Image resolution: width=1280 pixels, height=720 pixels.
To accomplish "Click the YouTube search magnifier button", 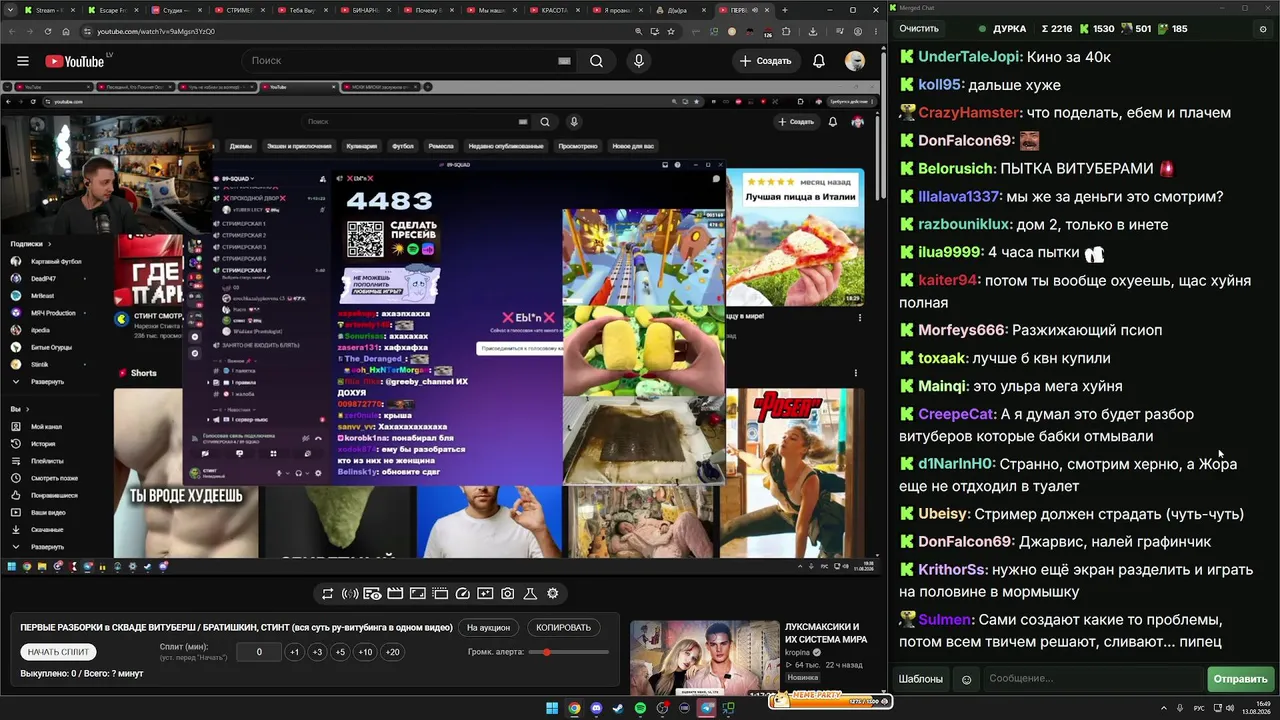I will tap(596, 61).
